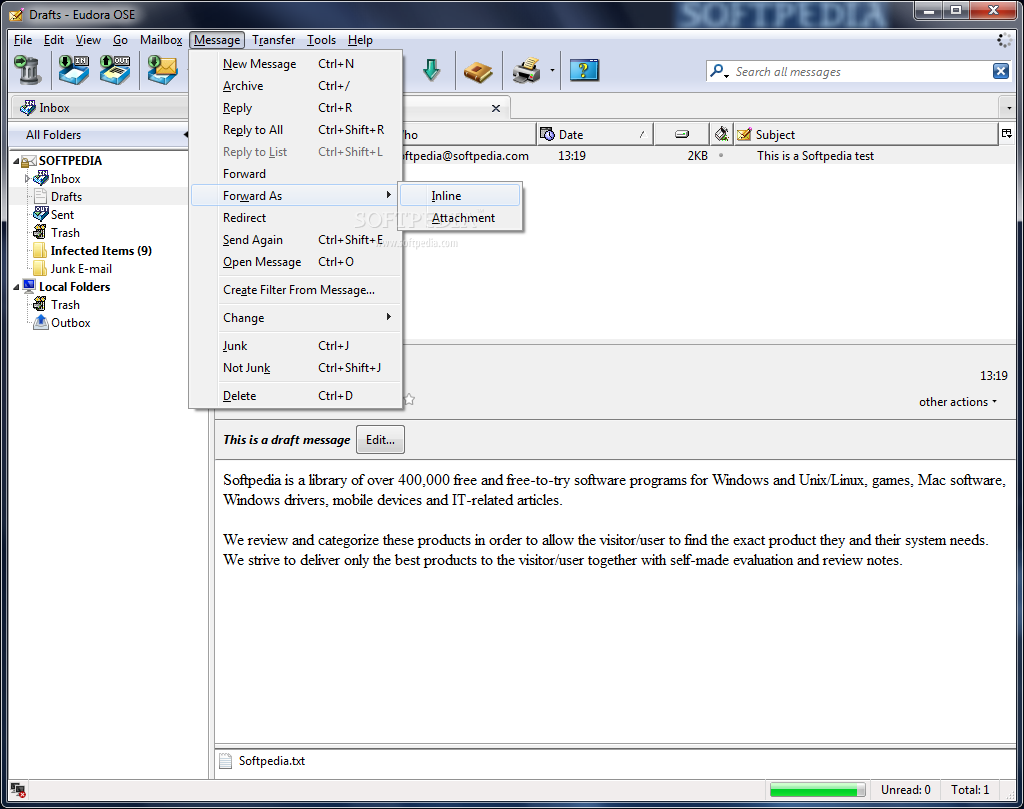The width and height of the screenshot is (1024, 809).
Task: Click the All Folders view arrow
Action: pos(186,135)
